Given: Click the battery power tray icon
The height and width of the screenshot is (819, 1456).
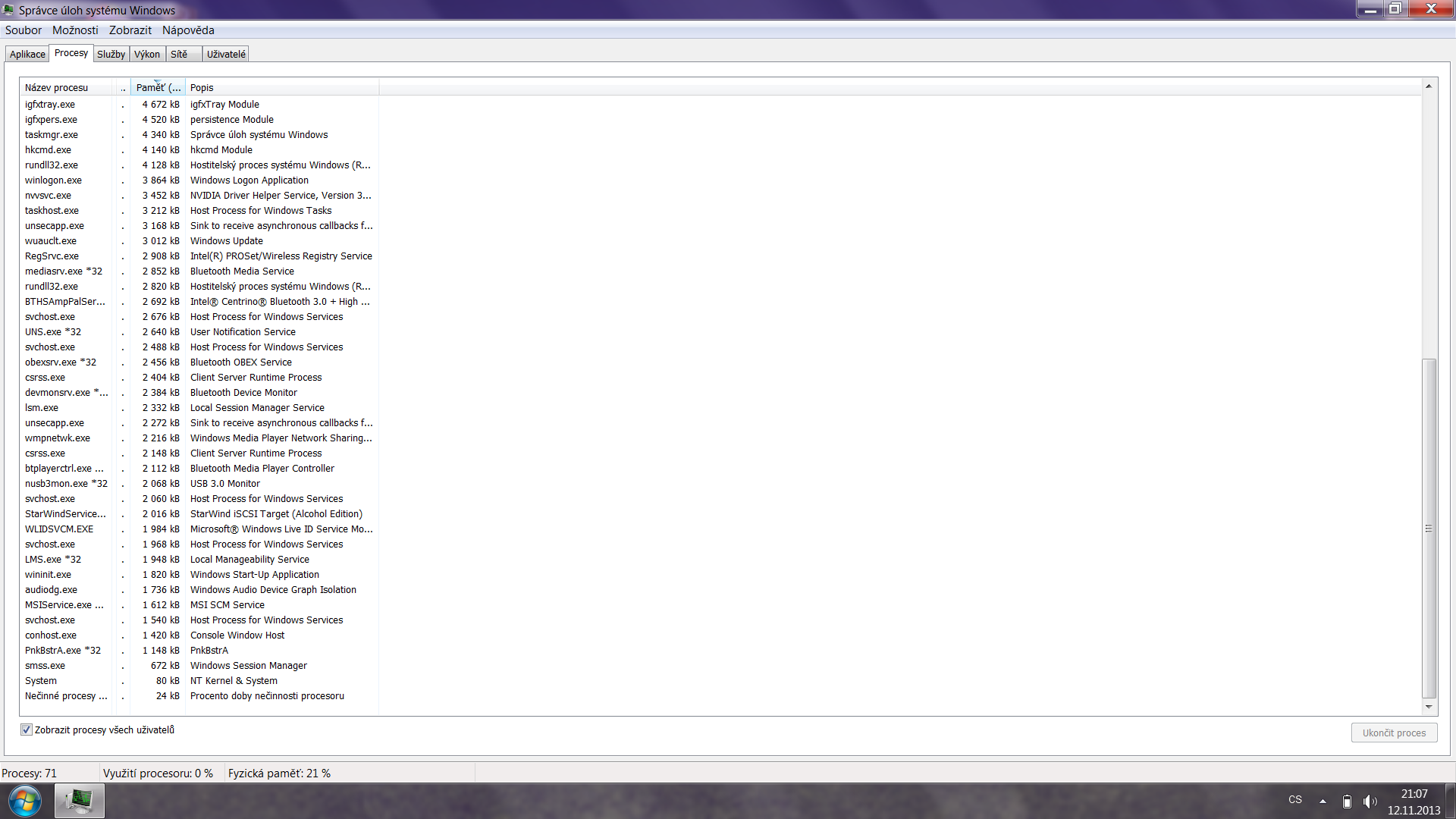Looking at the screenshot, I should tap(1347, 801).
